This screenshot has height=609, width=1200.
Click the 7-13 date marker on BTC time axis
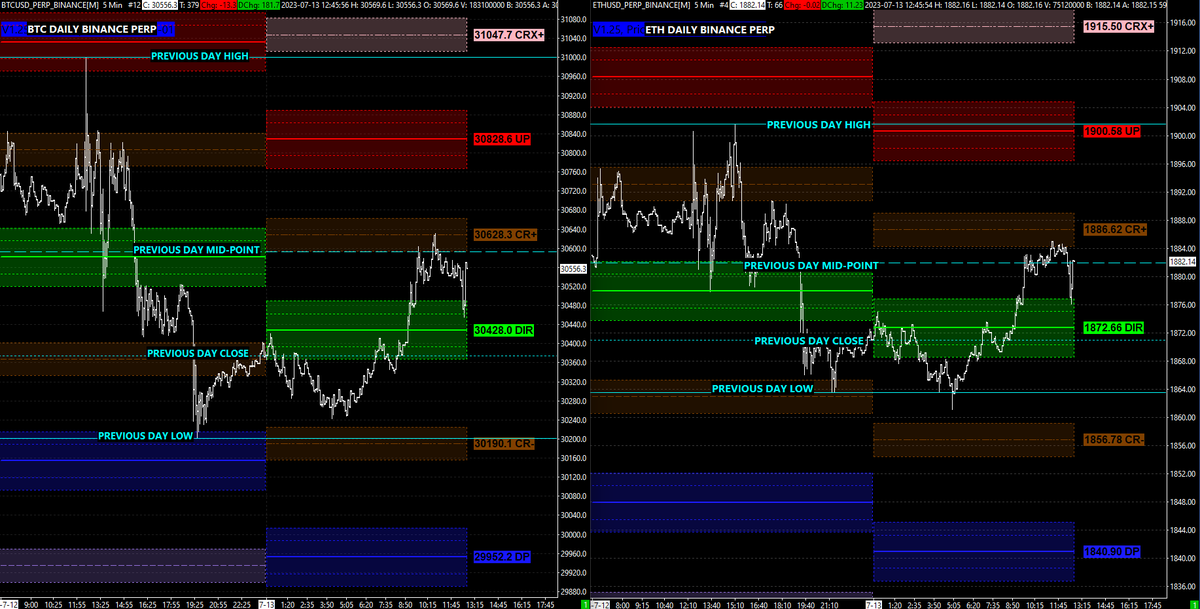click(266, 604)
